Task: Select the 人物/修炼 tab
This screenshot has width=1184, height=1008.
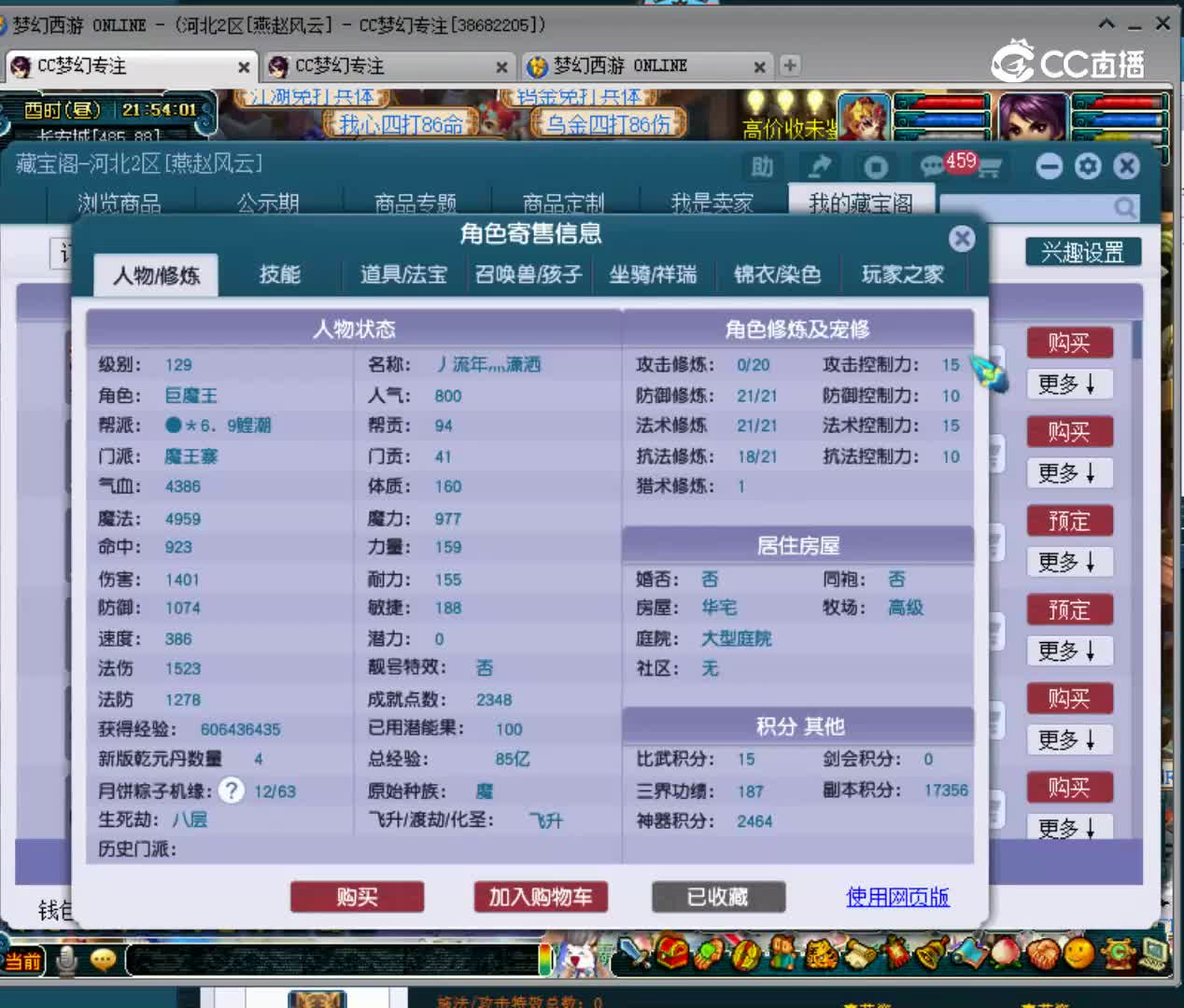Action: pyautogui.click(x=156, y=275)
